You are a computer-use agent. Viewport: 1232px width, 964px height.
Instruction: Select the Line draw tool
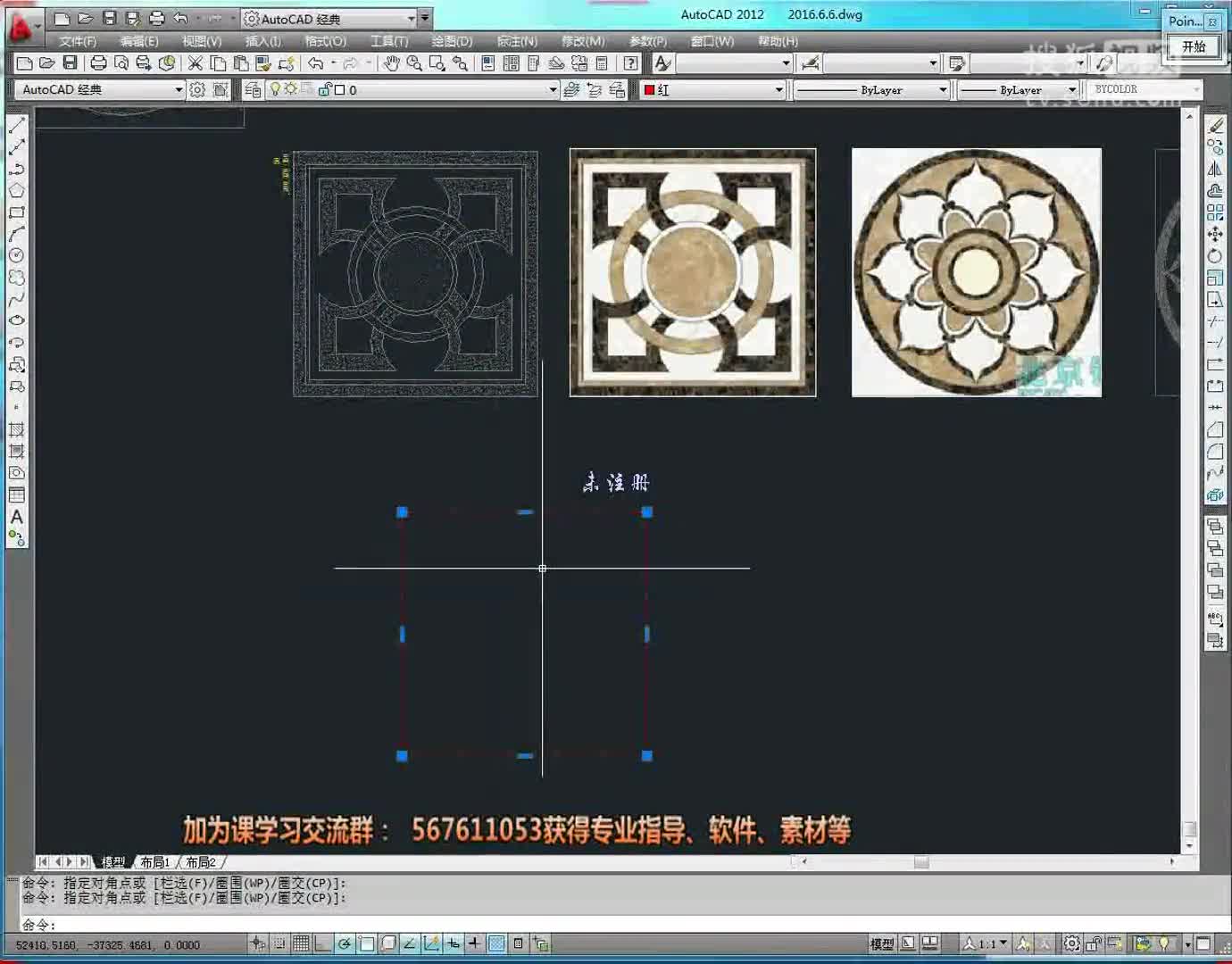coord(16,126)
